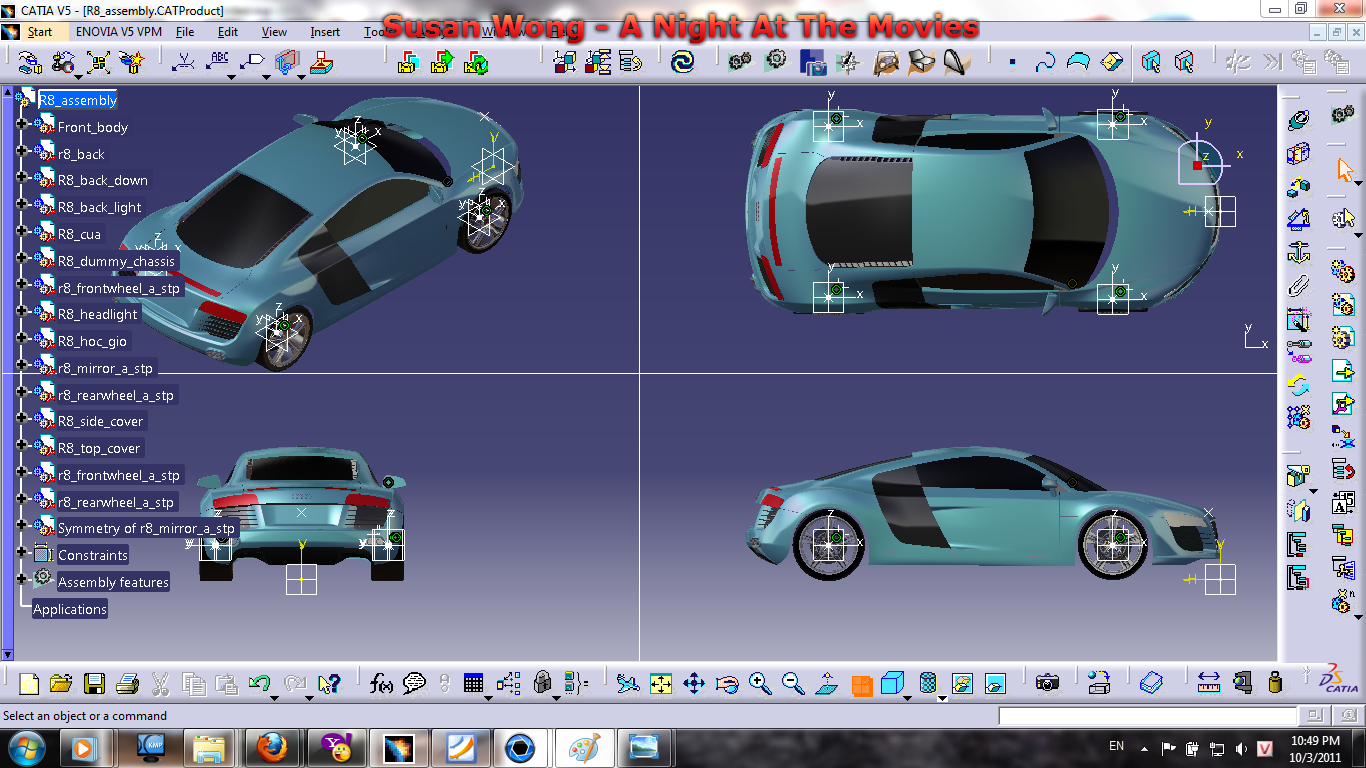The height and width of the screenshot is (768, 1366).
Task: Select R8_dummy_chassis in the tree
Action: click(x=117, y=261)
